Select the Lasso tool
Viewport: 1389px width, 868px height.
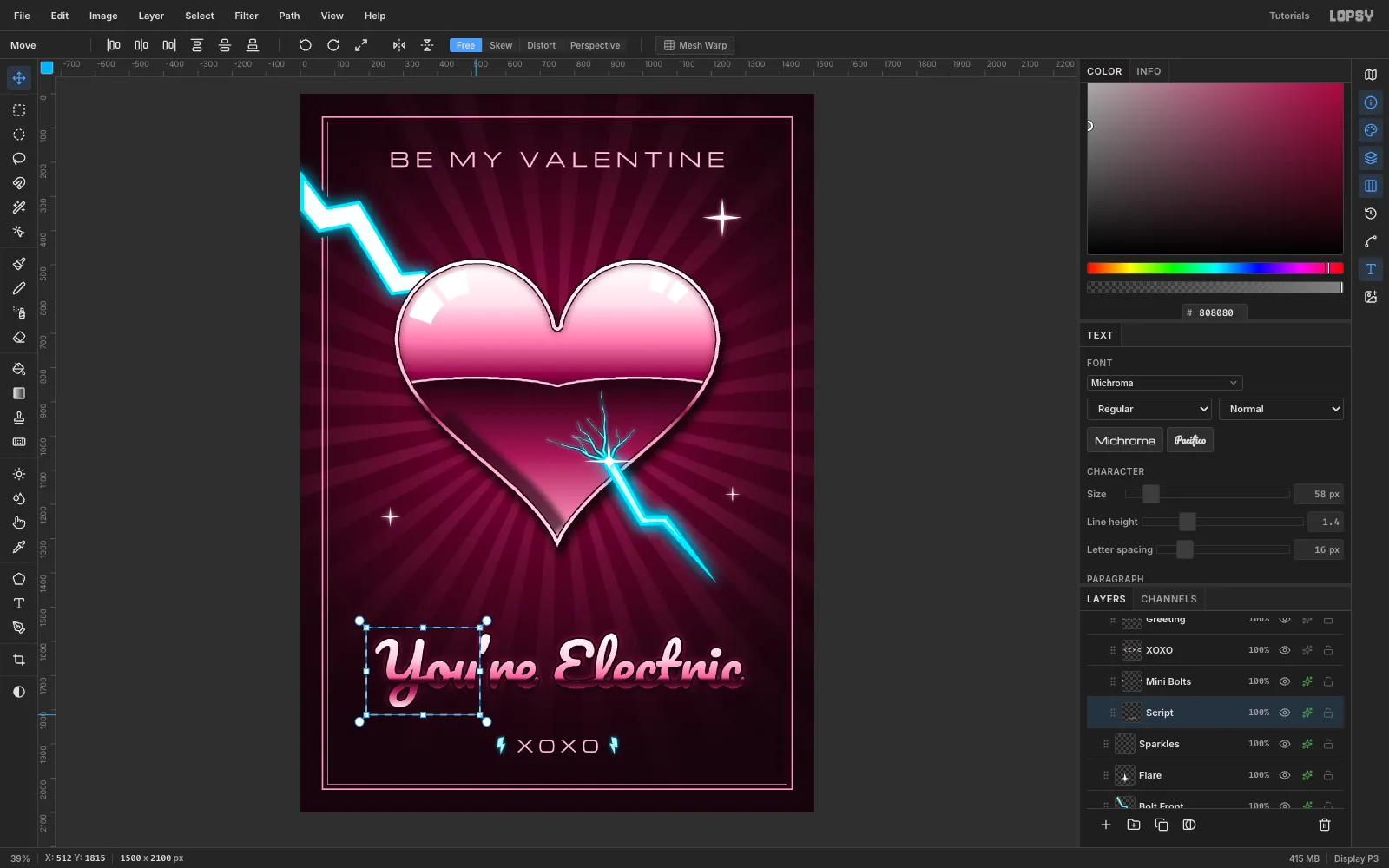(19, 159)
